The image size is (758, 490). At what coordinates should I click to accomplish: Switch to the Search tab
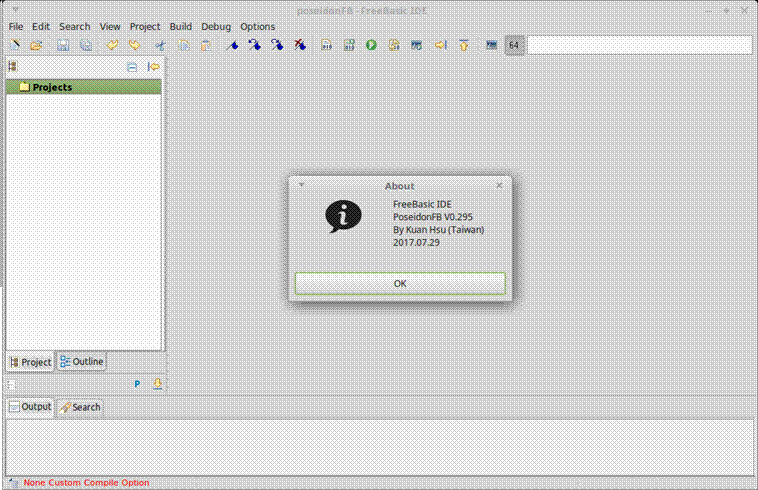tap(80, 407)
